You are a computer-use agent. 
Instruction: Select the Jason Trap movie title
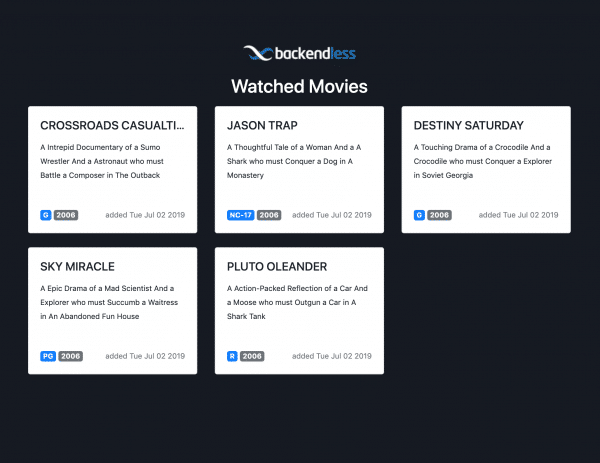pos(260,126)
